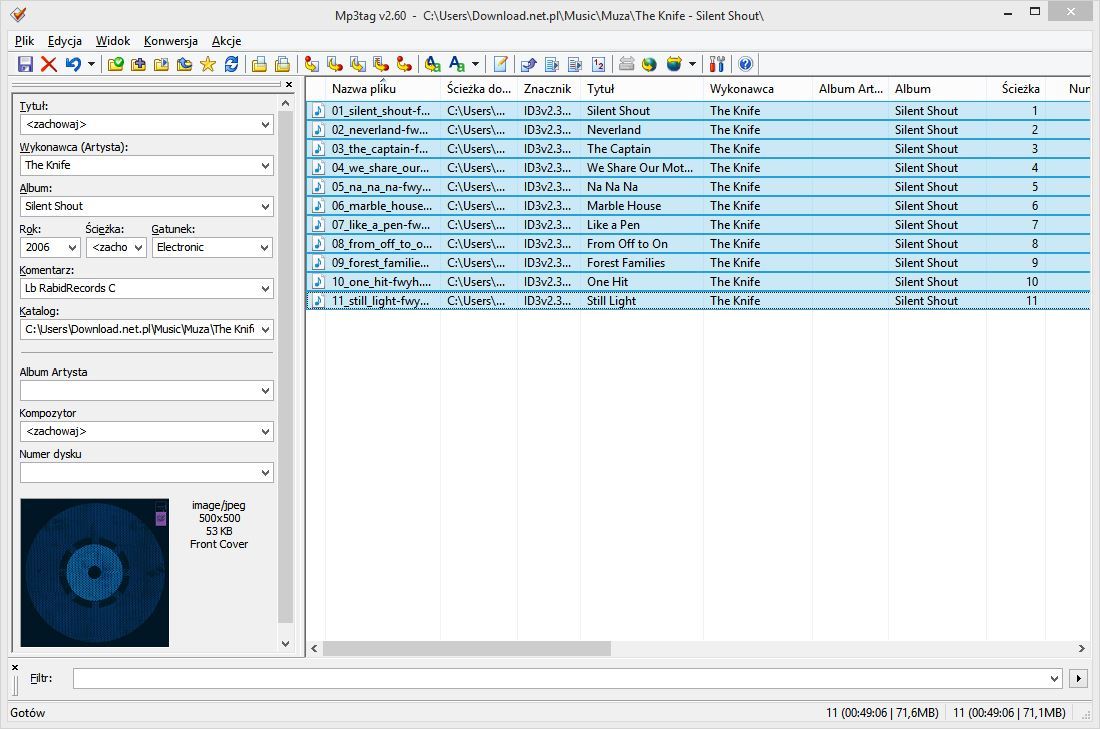Sort by the Znacznik column header

[x=549, y=89]
